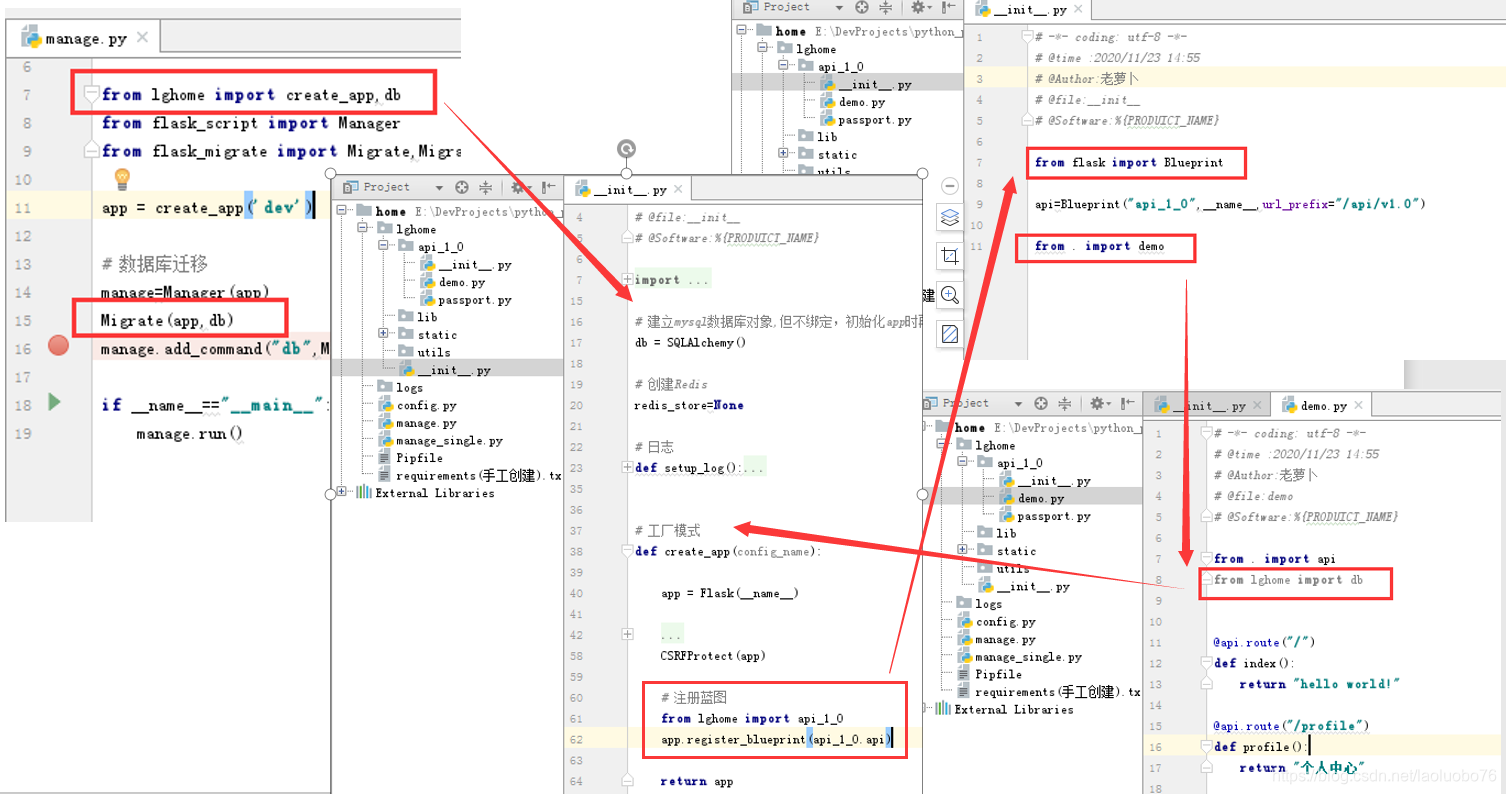Open manage_single.py in middle window's project tree
This screenshot has height=794, width=1506.
coord(441,440)
